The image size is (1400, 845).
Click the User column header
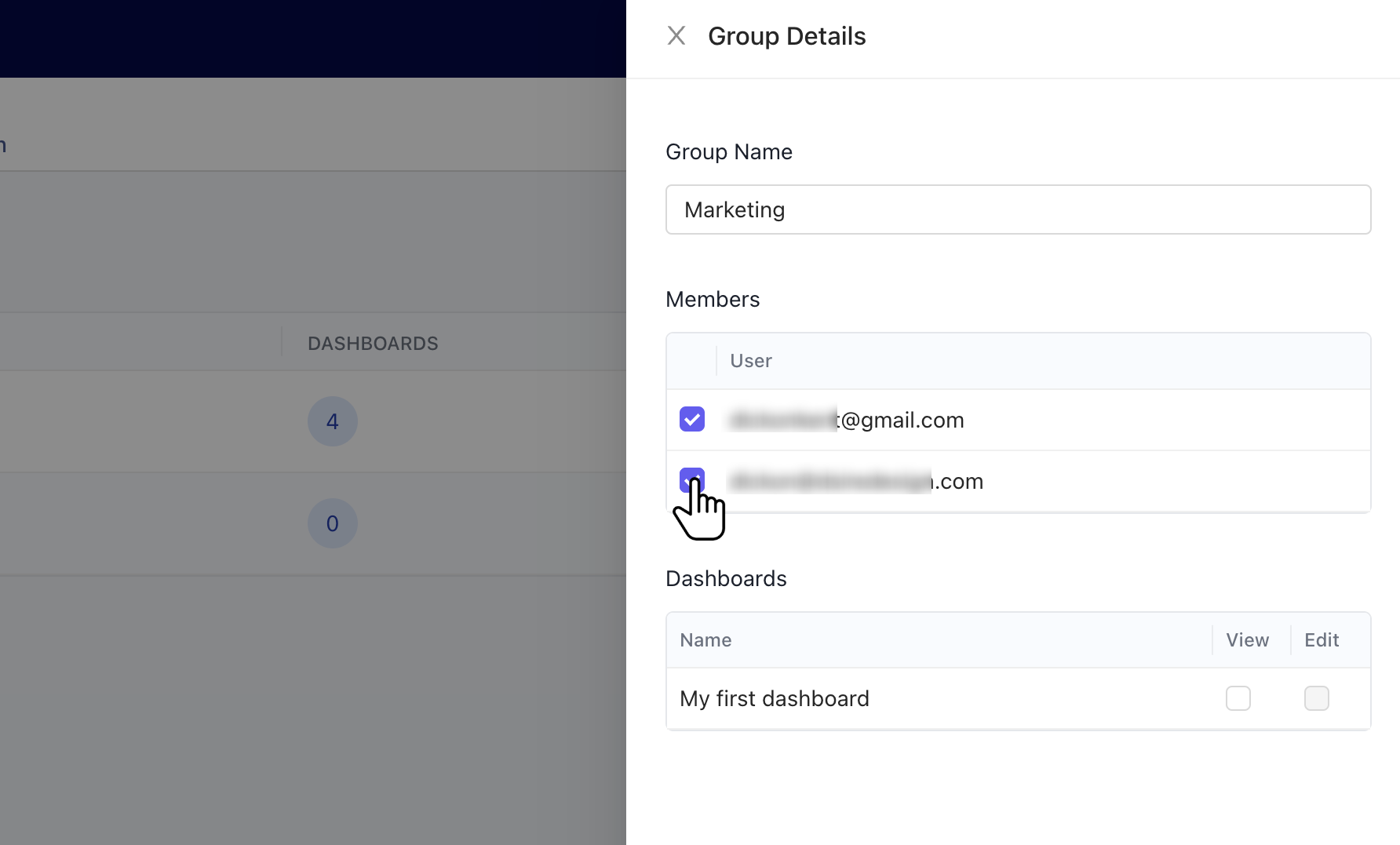(751, 361)
